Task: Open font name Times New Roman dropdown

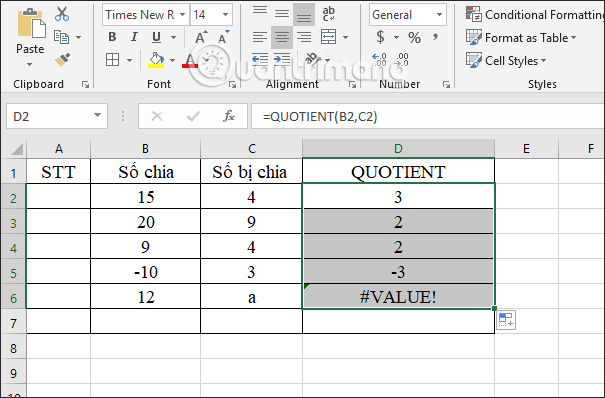Action: pyautogui.click(x=183, y=15)
